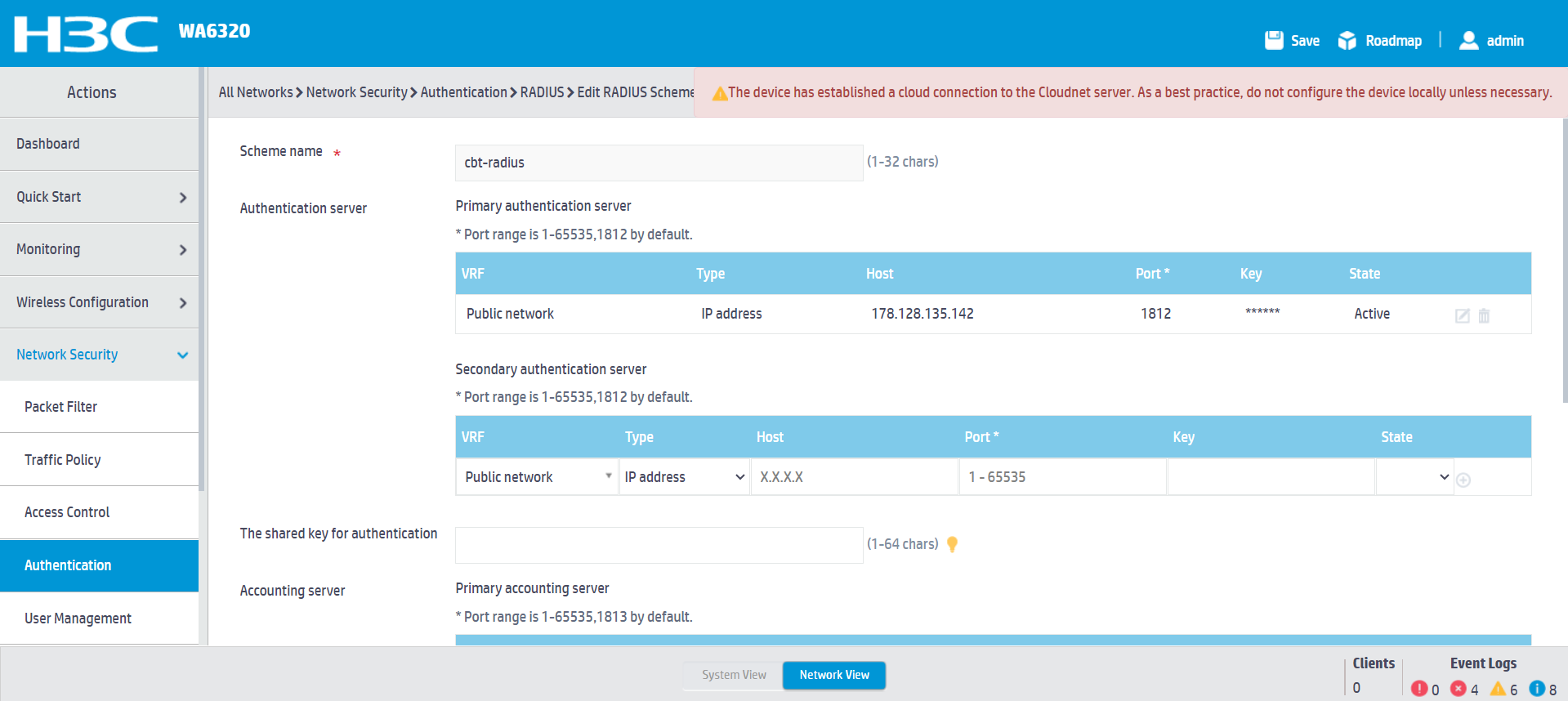Click the Save disk icon
This screenshot has width=1568, height=701.
pos(1273,41)
